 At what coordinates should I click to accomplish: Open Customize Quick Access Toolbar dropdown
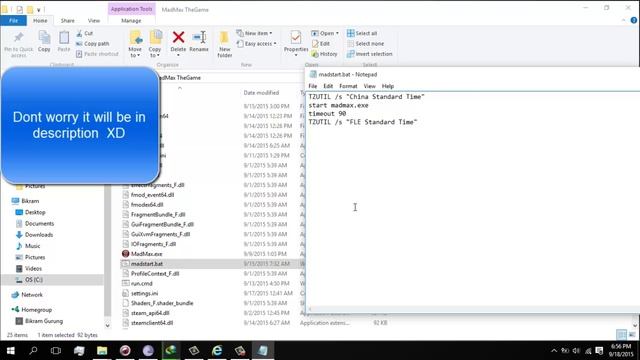point(39,10)
